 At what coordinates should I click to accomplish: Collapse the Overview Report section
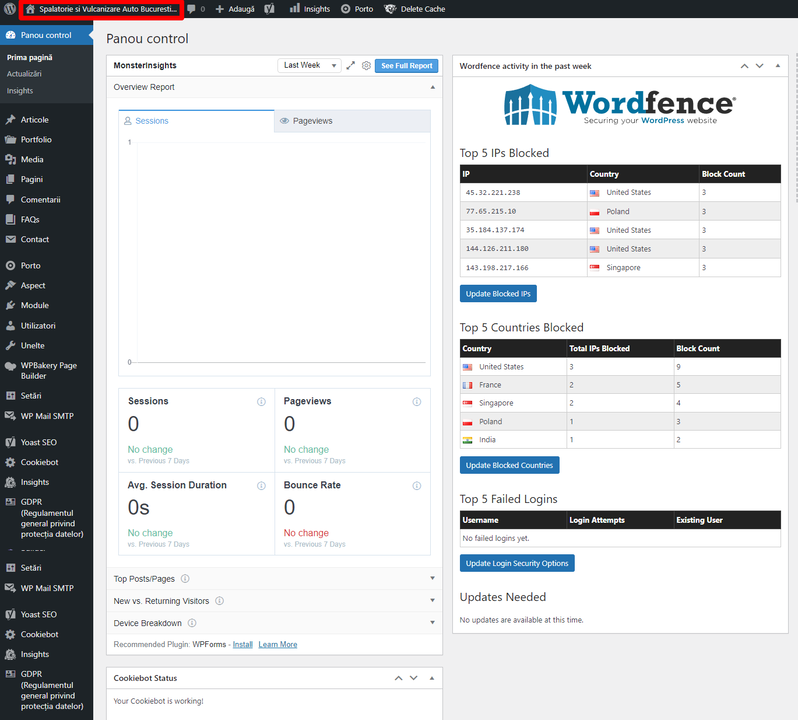433,87
